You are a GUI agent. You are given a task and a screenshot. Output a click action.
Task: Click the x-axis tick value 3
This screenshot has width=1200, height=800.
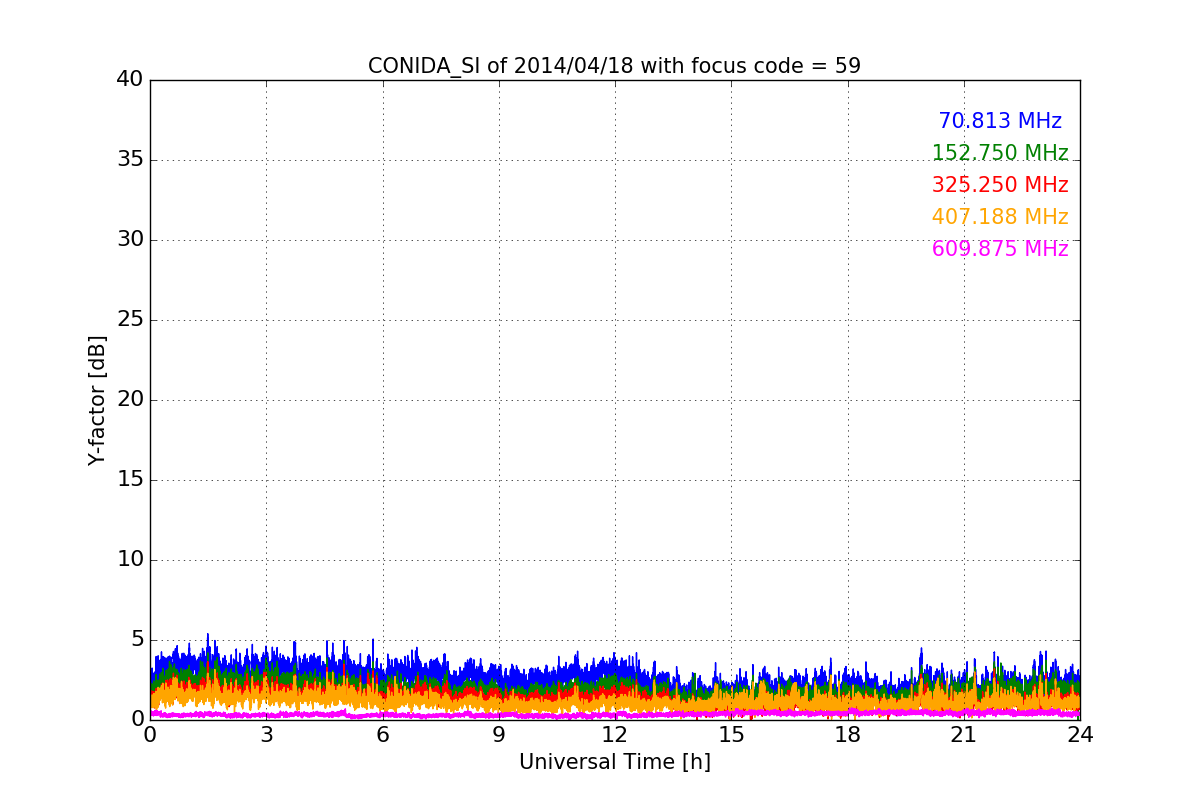click(x=266, y=735)
